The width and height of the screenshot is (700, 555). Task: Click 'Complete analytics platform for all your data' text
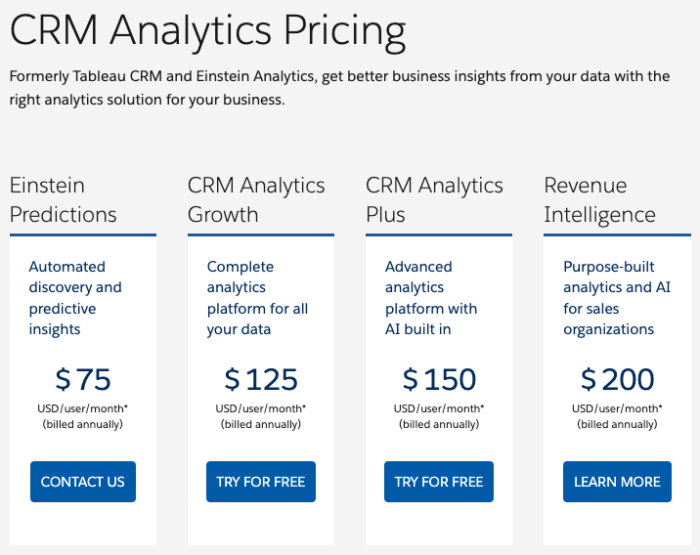point(257,298)
